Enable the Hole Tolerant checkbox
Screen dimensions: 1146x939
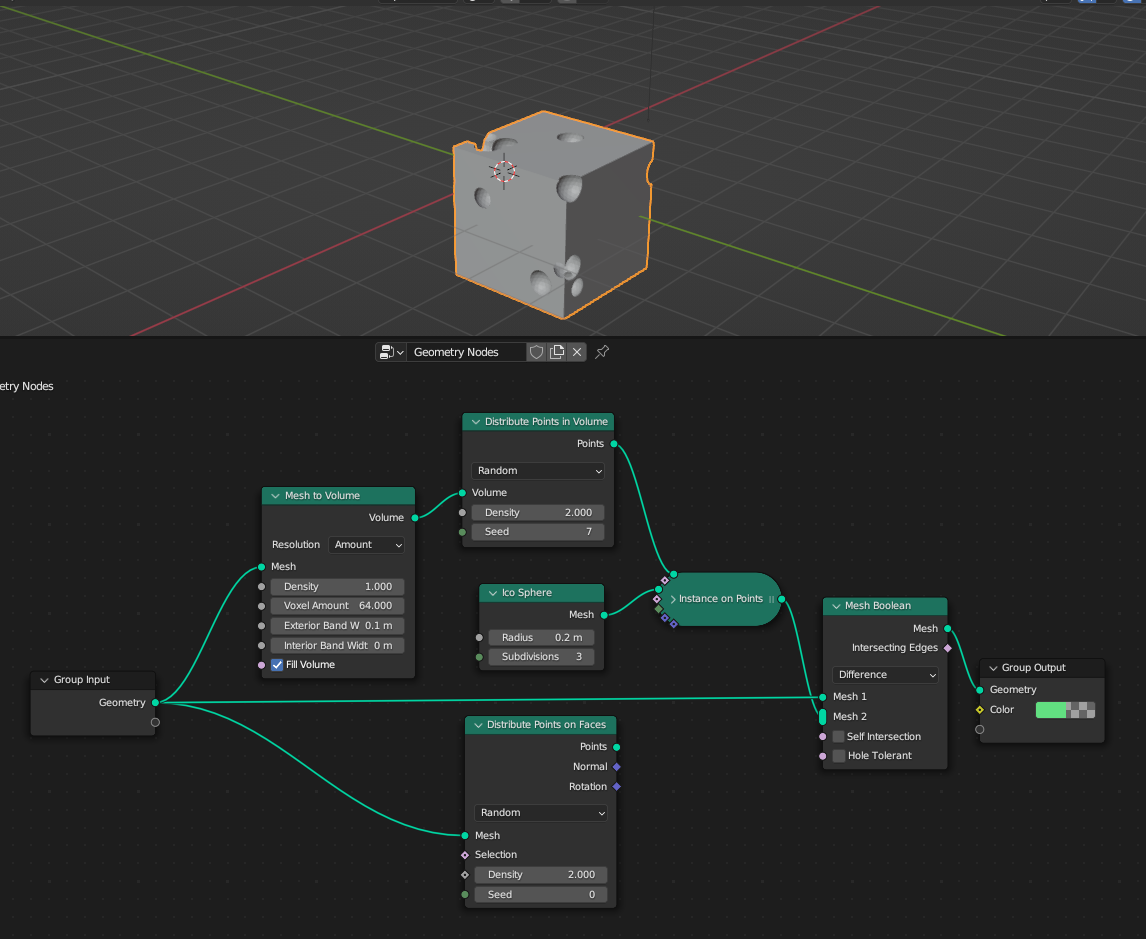pos(839,756)
